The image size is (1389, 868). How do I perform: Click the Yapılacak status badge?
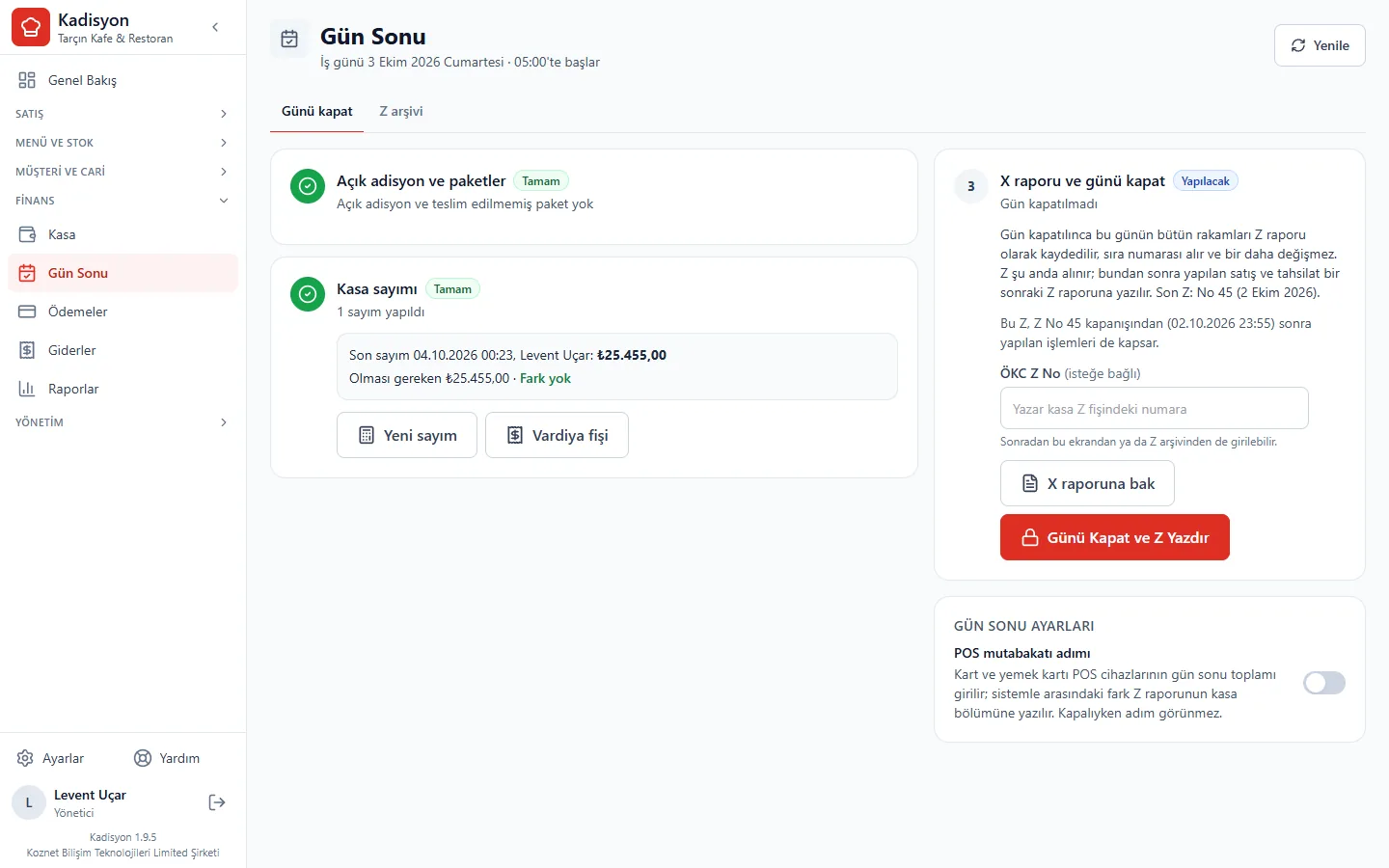tap(1206, 181)
